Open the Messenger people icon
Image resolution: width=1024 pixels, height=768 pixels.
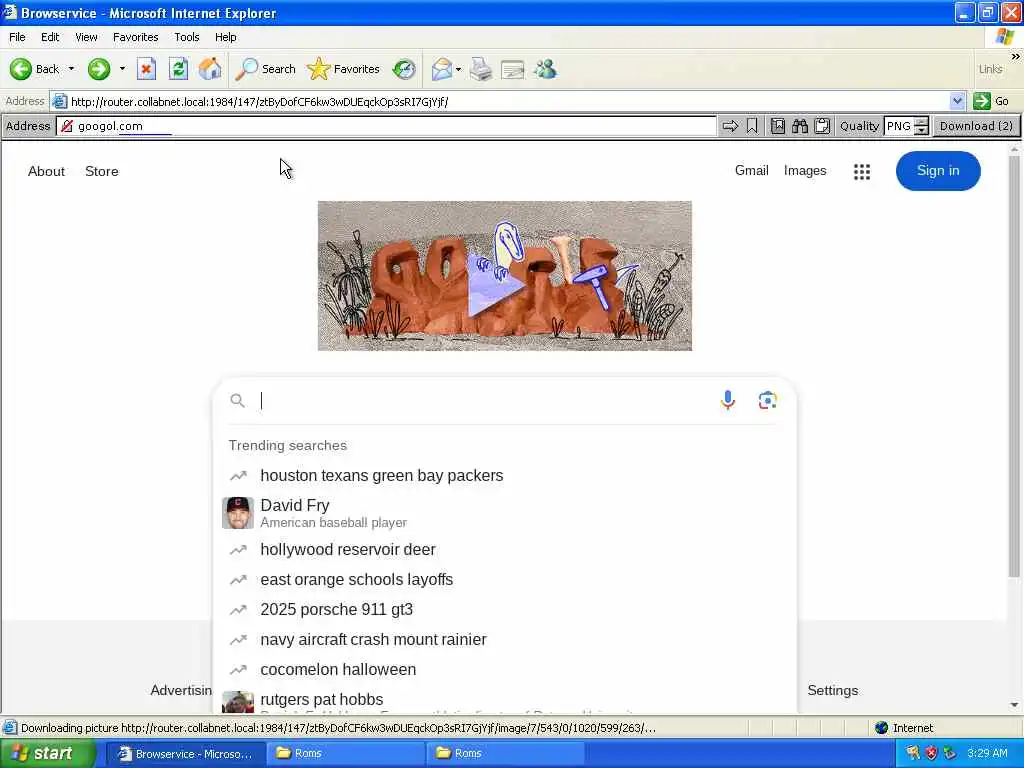(x=545, y=69)
